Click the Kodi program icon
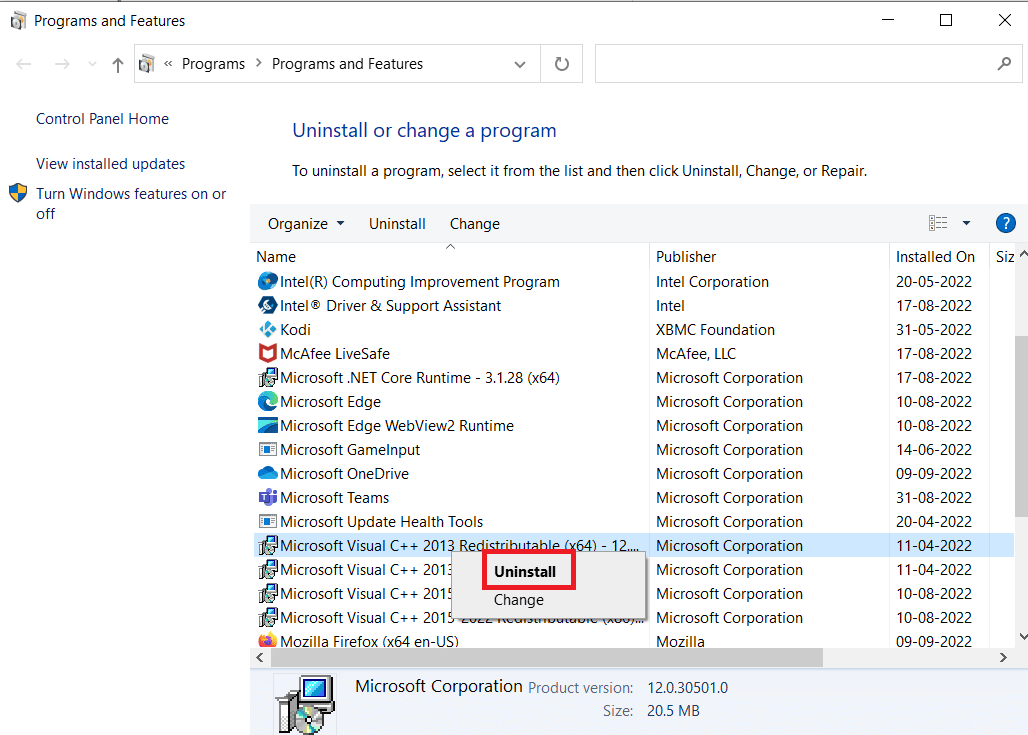1028x735 pixels. (x=267, y=330)
